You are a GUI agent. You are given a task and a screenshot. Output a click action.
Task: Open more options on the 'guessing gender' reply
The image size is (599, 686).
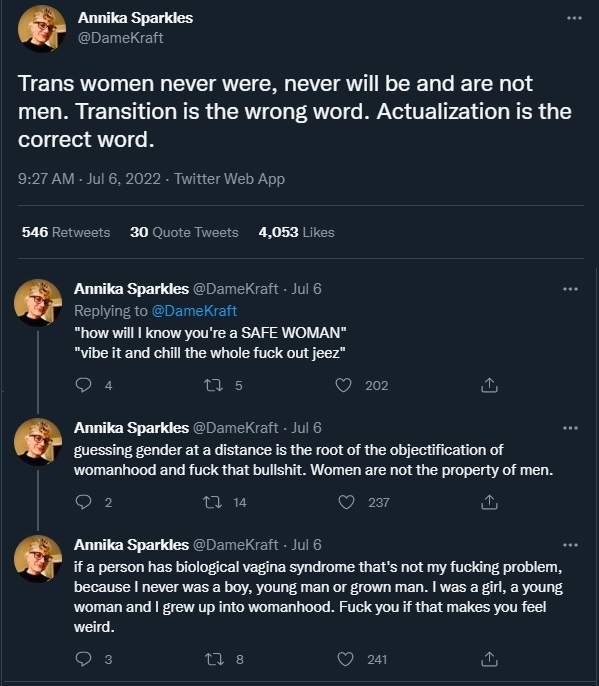pos(570,428)
